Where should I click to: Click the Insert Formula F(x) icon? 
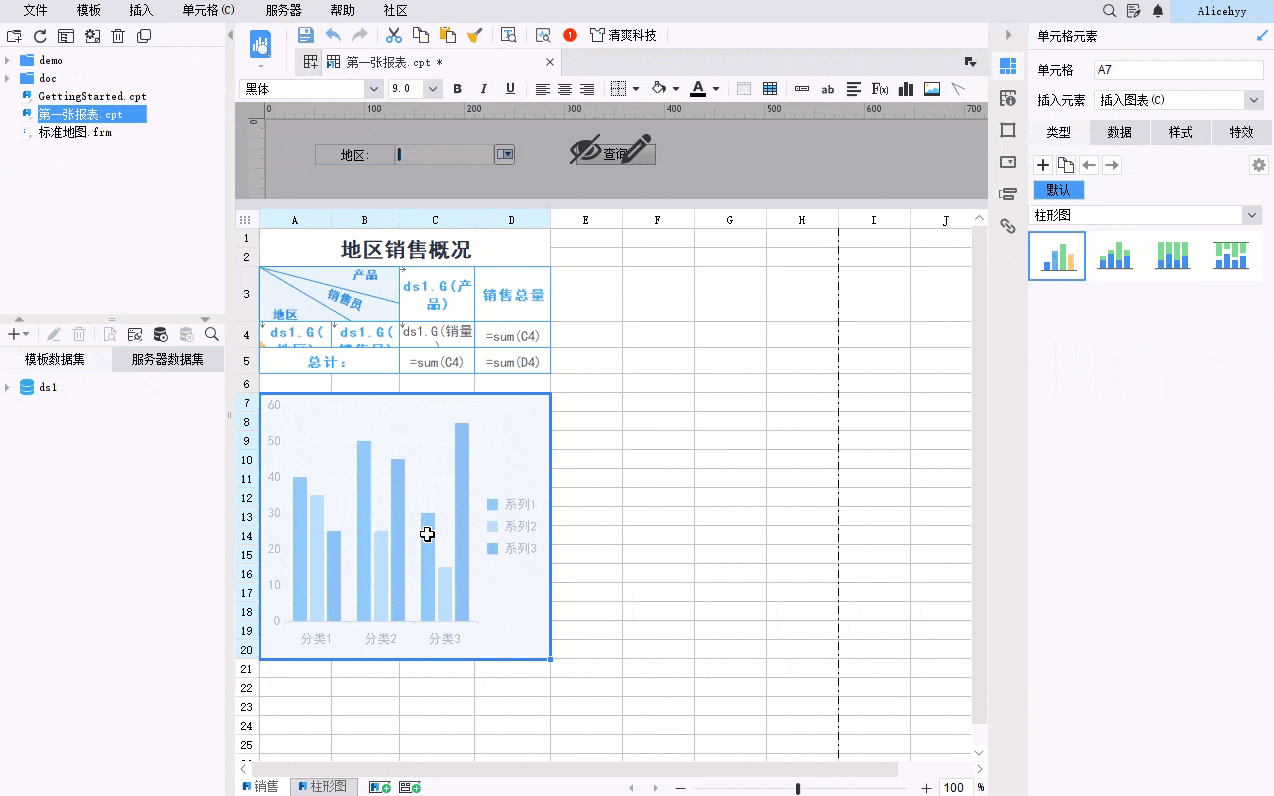pos(880,89)
